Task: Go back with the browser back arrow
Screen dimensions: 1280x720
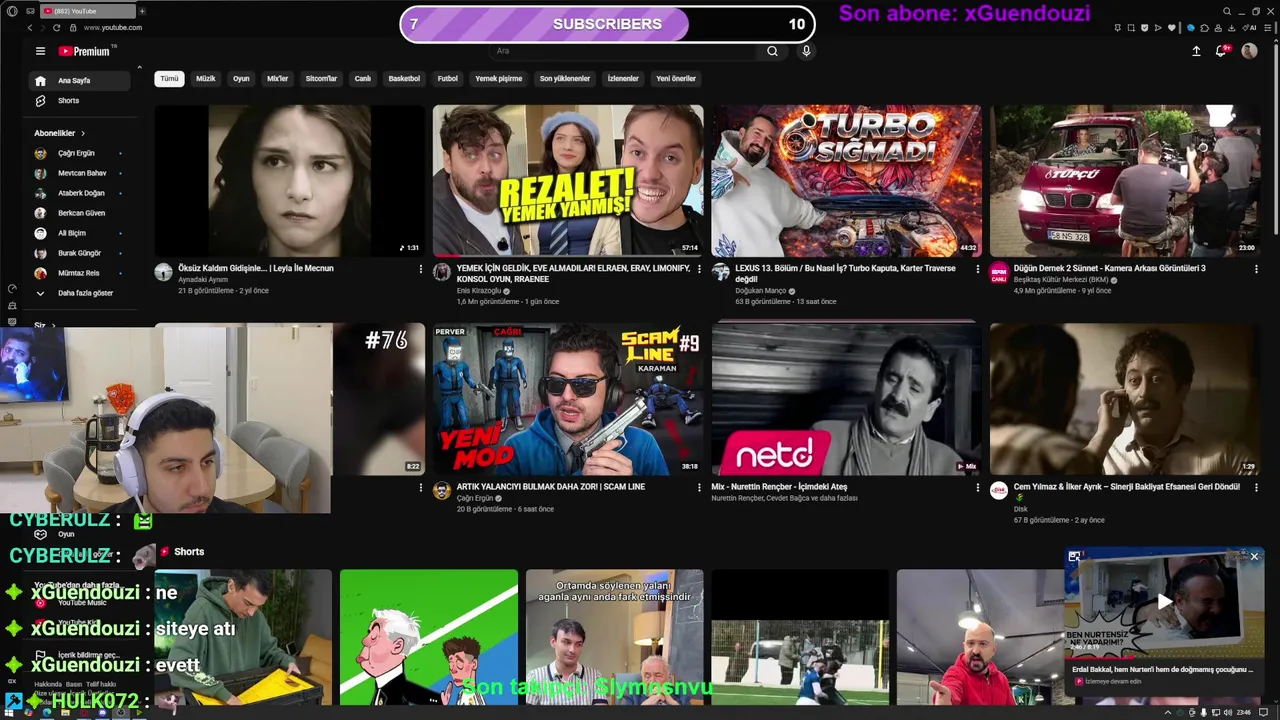Action: pos(30,27)
